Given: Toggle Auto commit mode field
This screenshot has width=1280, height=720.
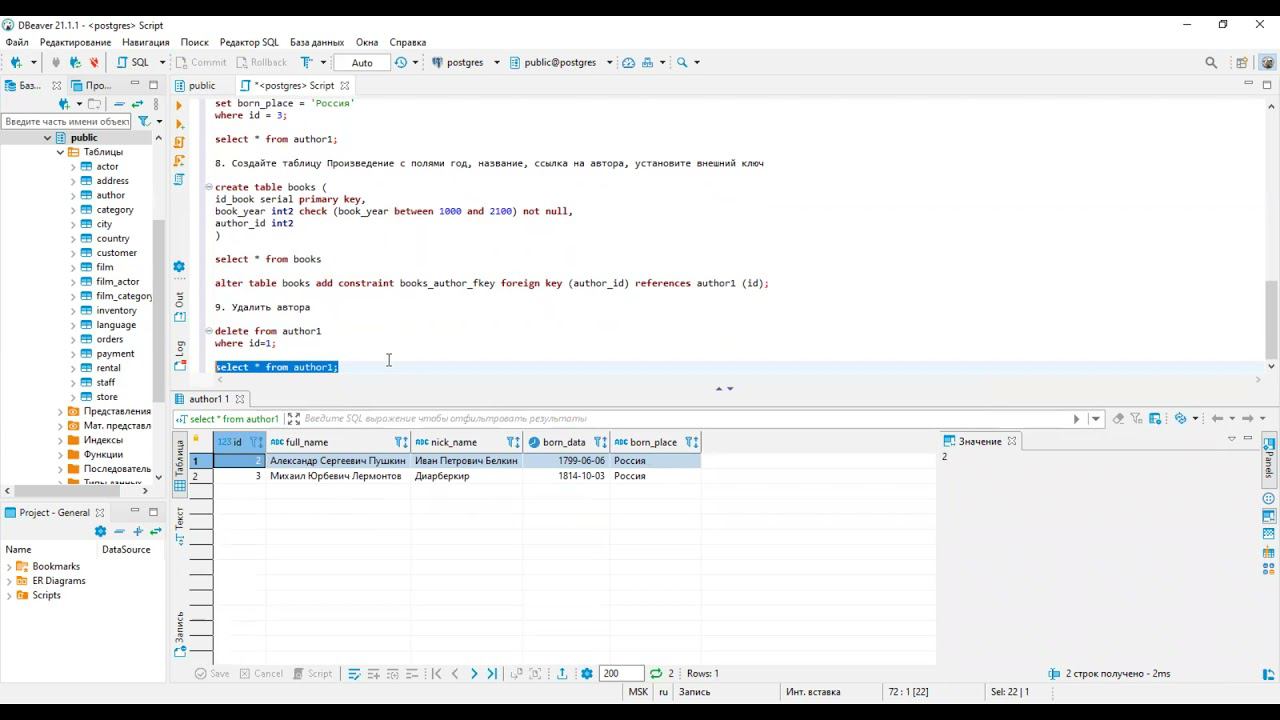Looking at the screenshot, I should pos(362,62).
